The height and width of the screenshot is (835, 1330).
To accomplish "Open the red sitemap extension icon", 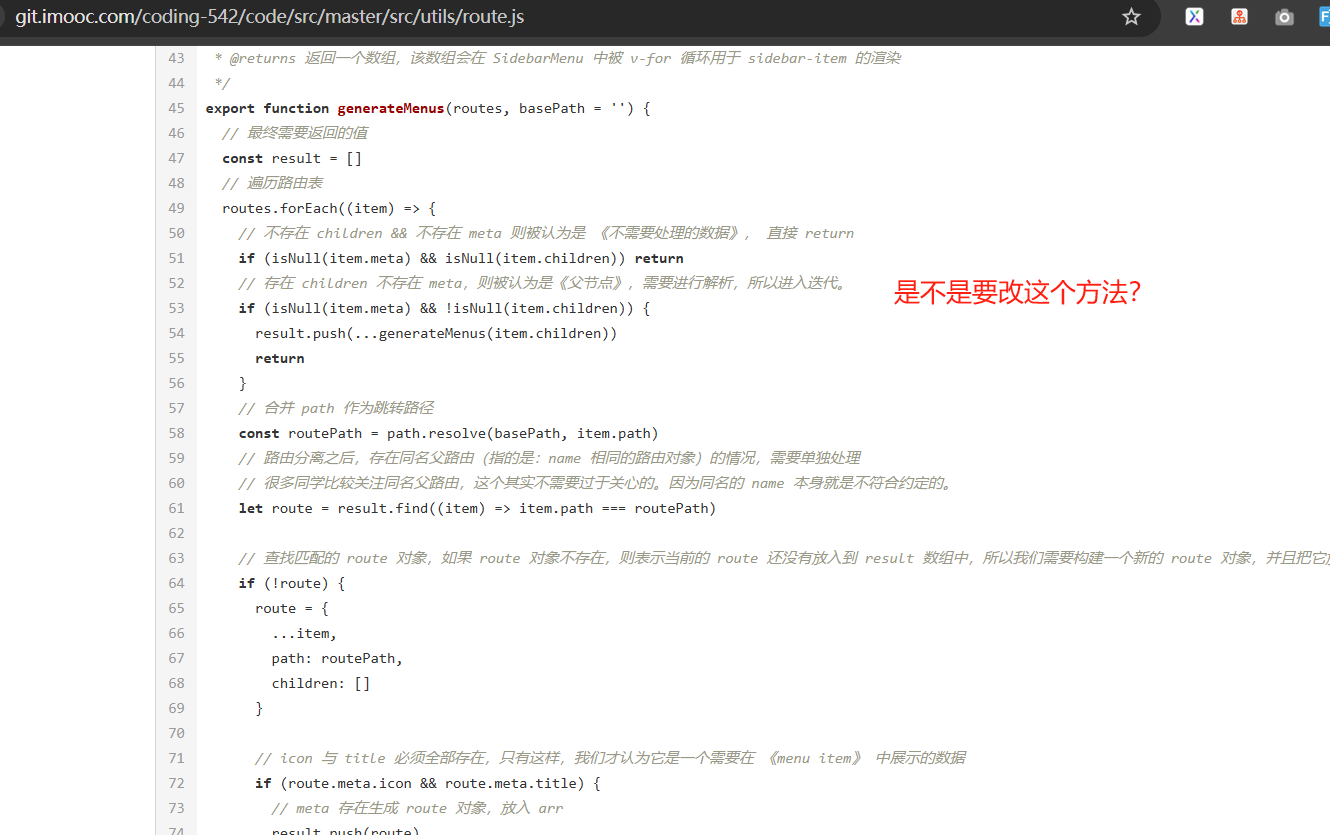I will coord(1239,17).
